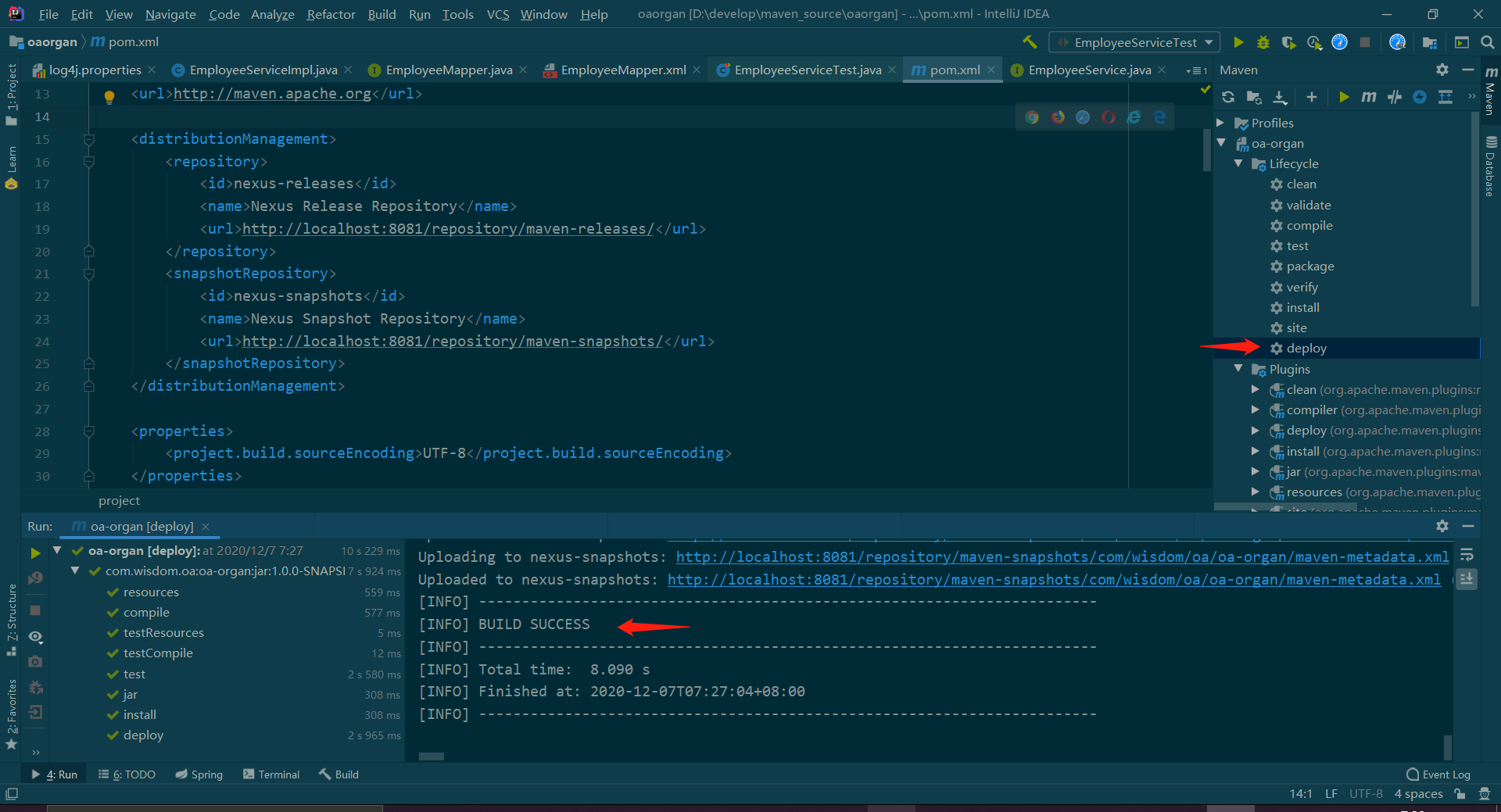Show hidden editor tabs list dropdown
The width and height of the screenshot is (1501, 812).
tap(1196, 70)
